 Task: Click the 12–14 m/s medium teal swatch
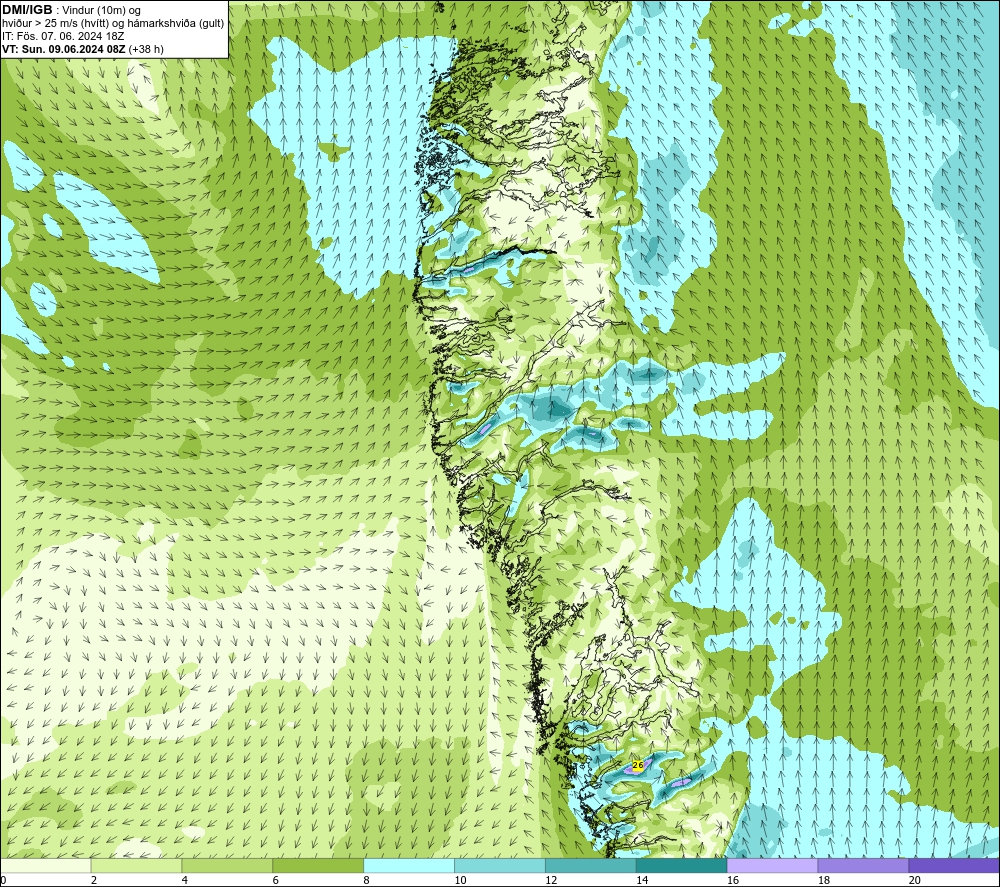click(591, 865)
